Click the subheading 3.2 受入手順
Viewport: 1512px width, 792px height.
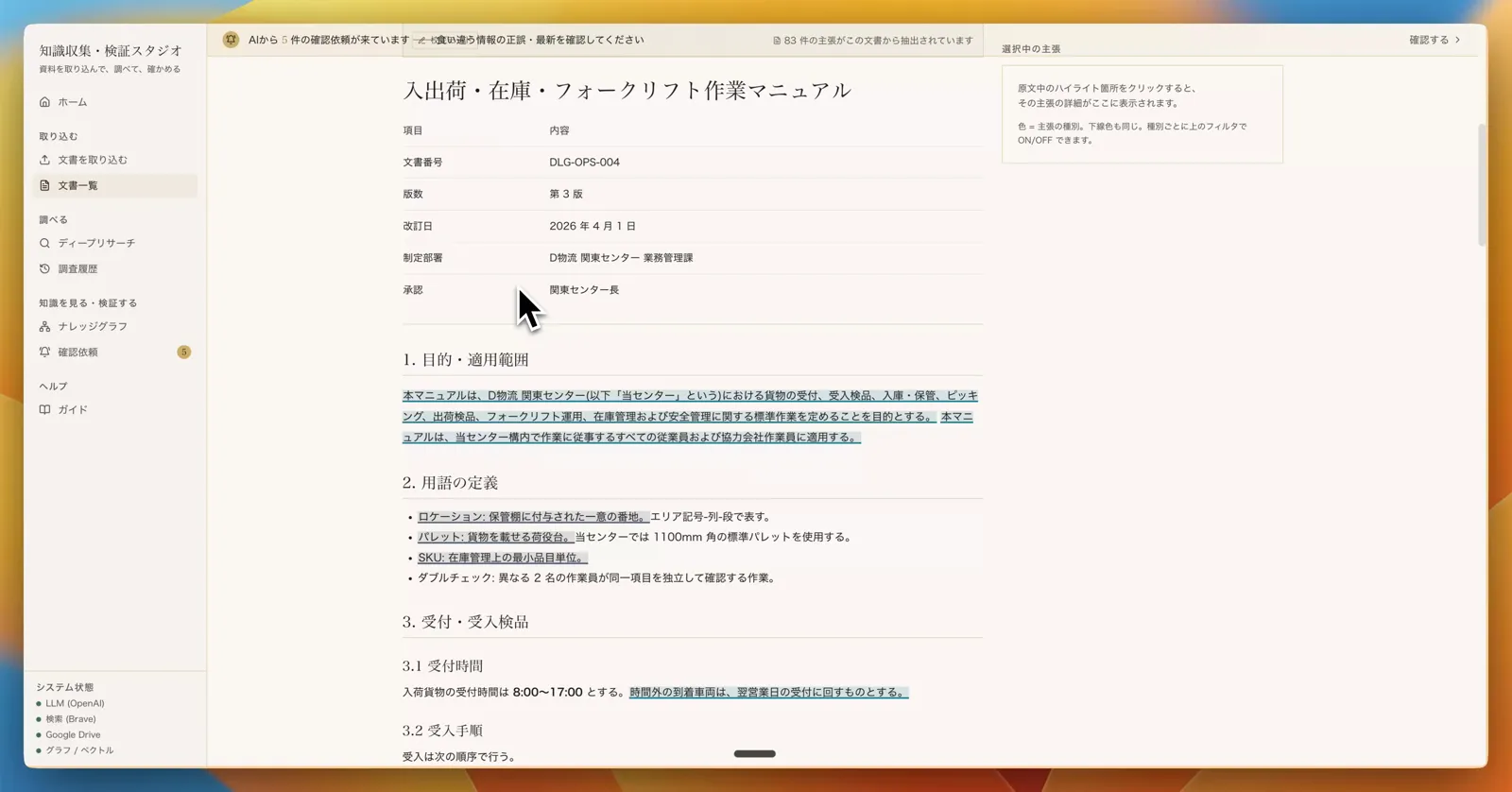442,731
